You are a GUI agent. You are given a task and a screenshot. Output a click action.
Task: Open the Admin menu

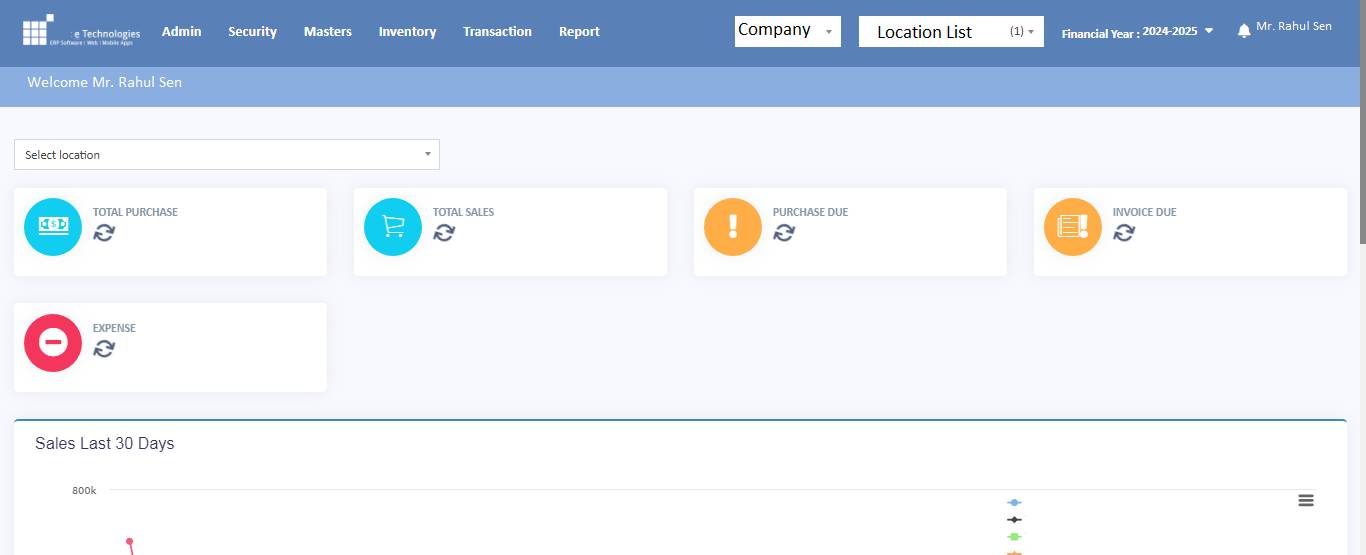coord(181,32)
